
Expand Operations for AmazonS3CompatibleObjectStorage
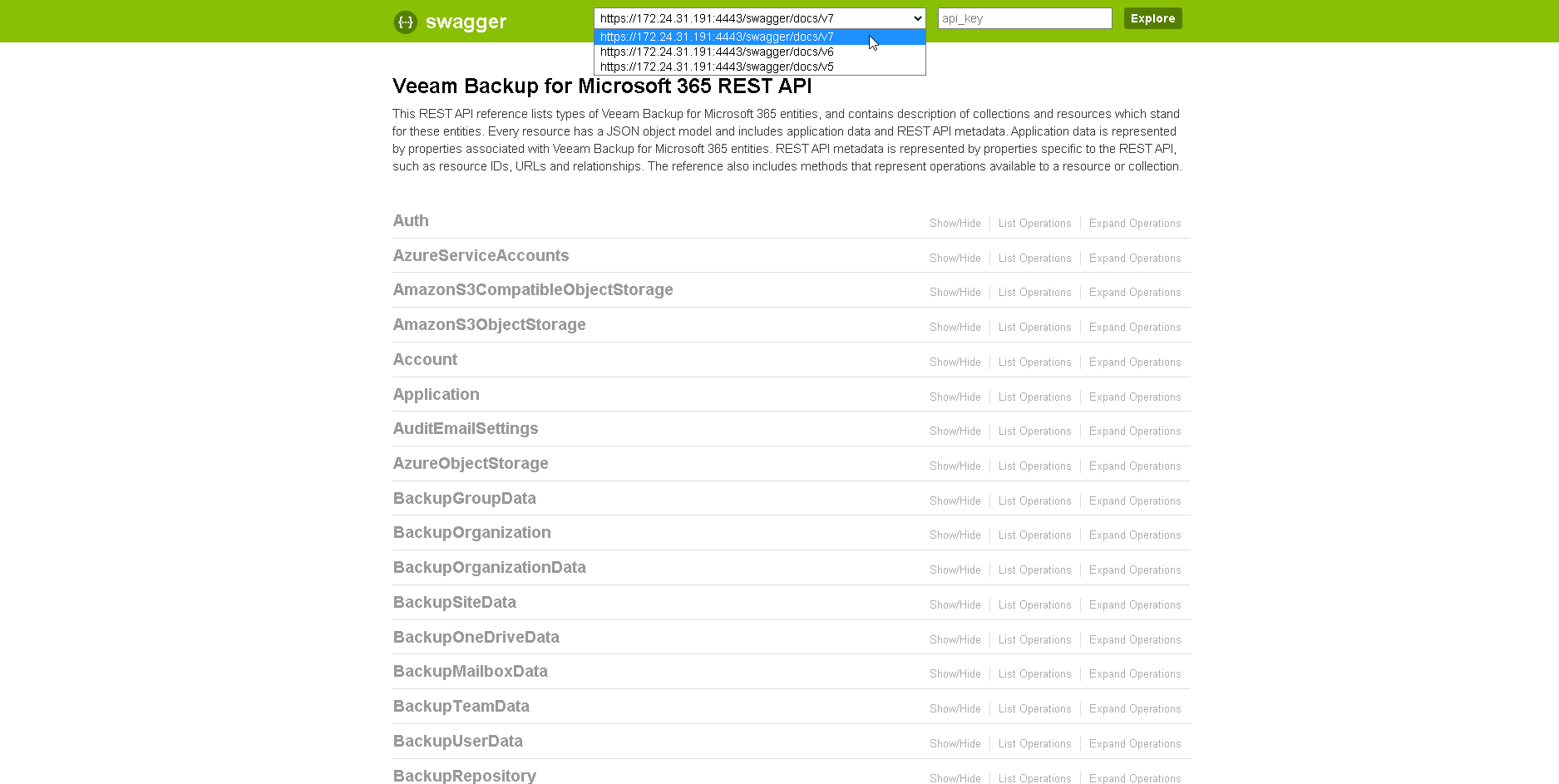(1135, 293)
